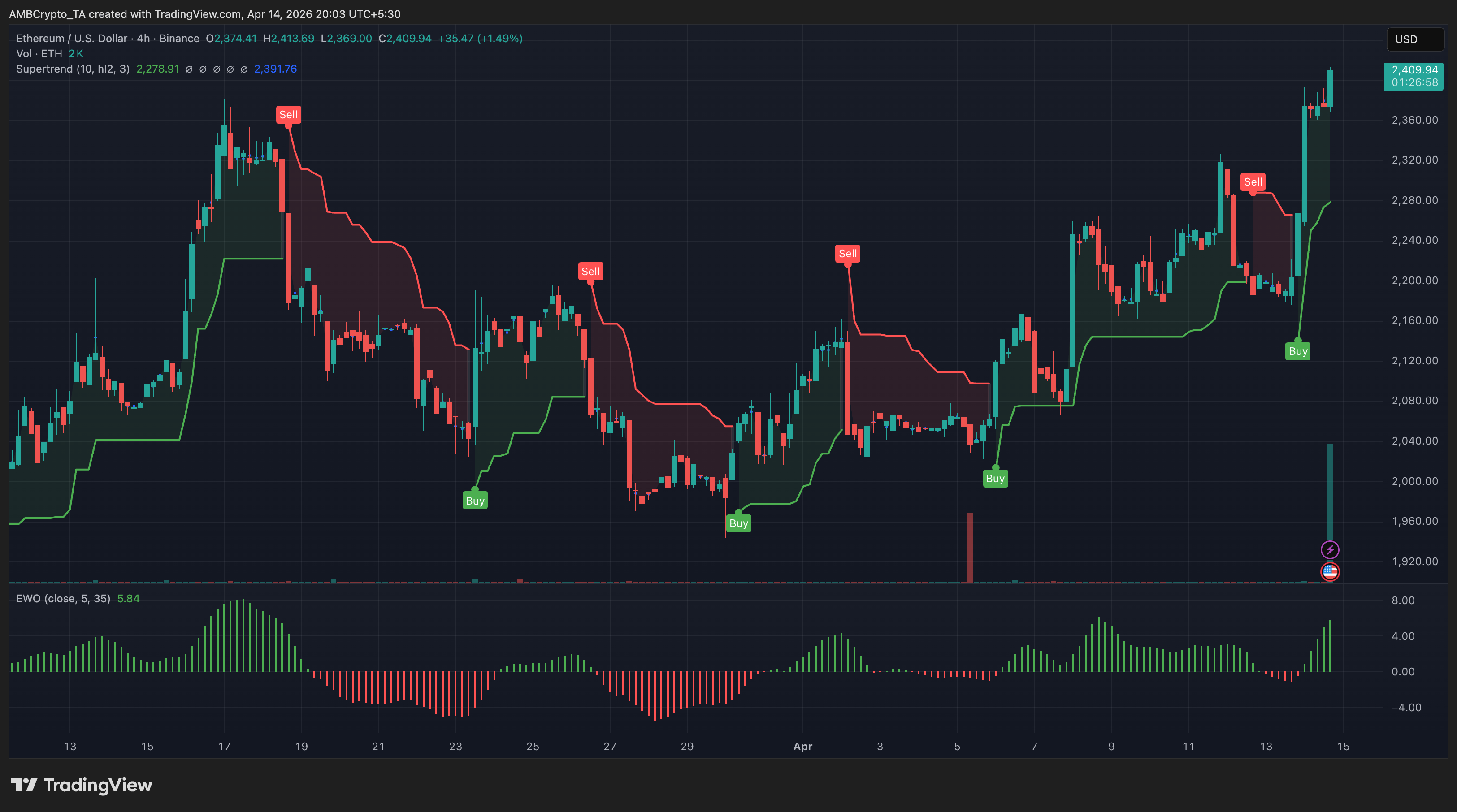
Task: Click the first red Sell marker near 19
Action: pyautogui.click(x=288, y=115)
